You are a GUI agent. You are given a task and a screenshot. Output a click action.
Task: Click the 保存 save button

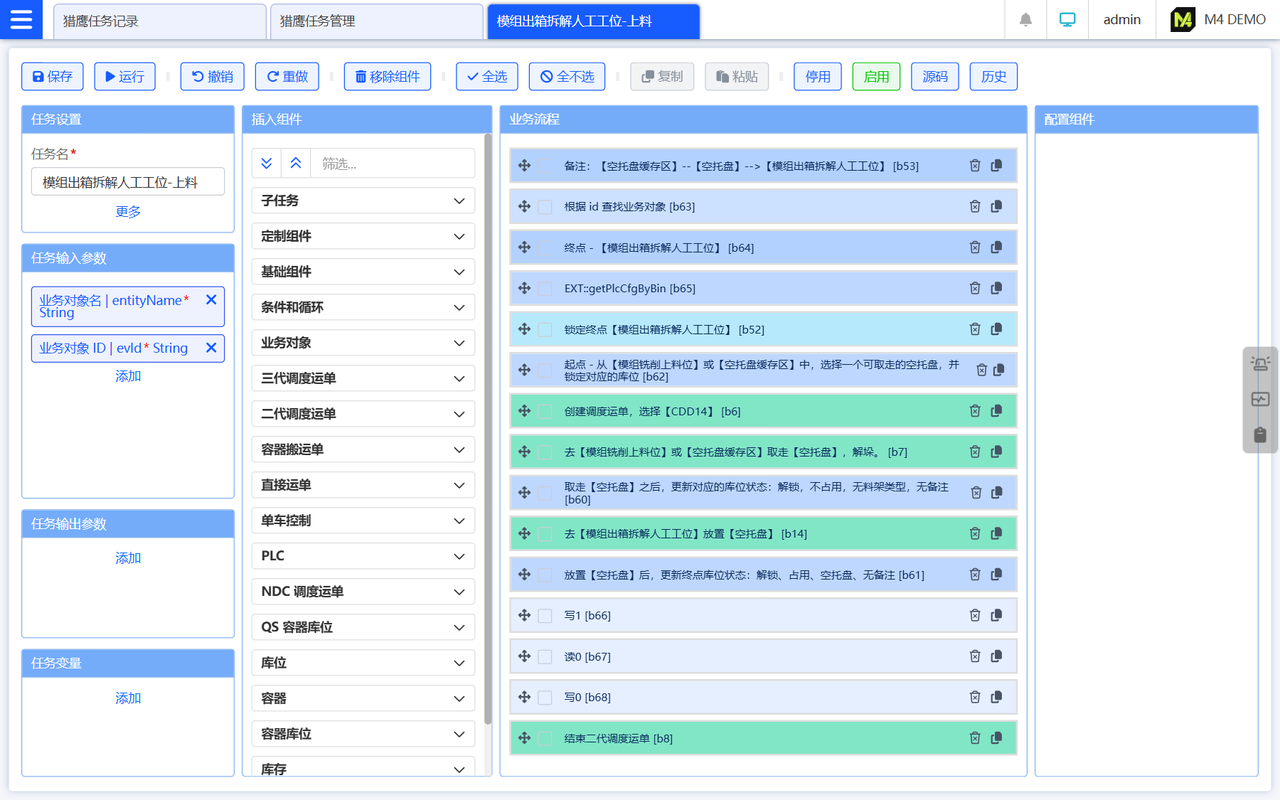53,77
